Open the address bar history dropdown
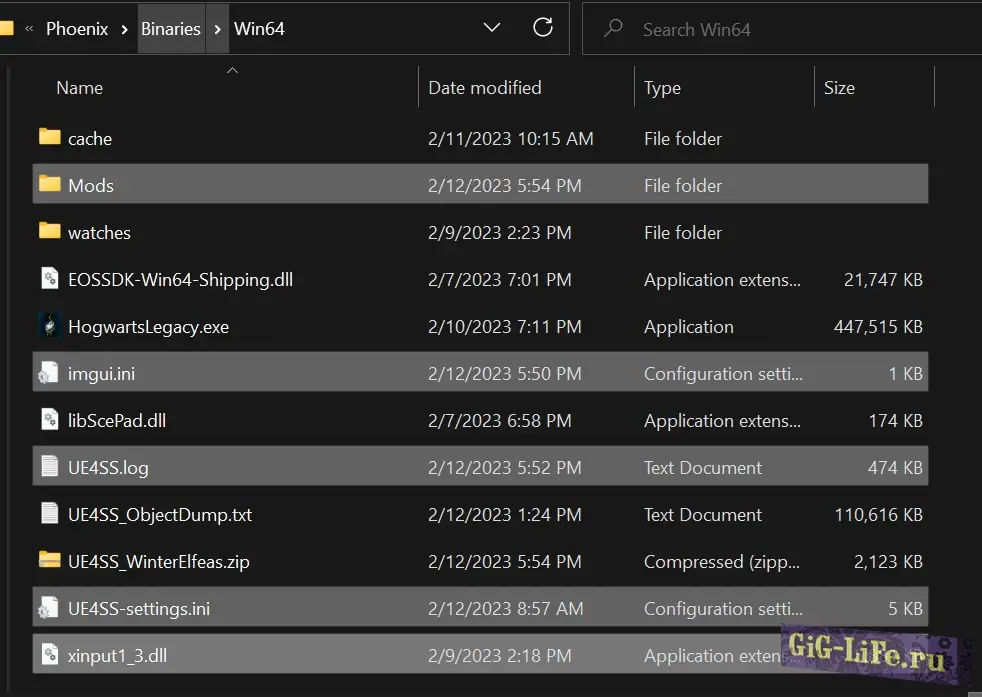Image resolution: width=982 pixels, height=697 pixels. (x=492, y=28)
